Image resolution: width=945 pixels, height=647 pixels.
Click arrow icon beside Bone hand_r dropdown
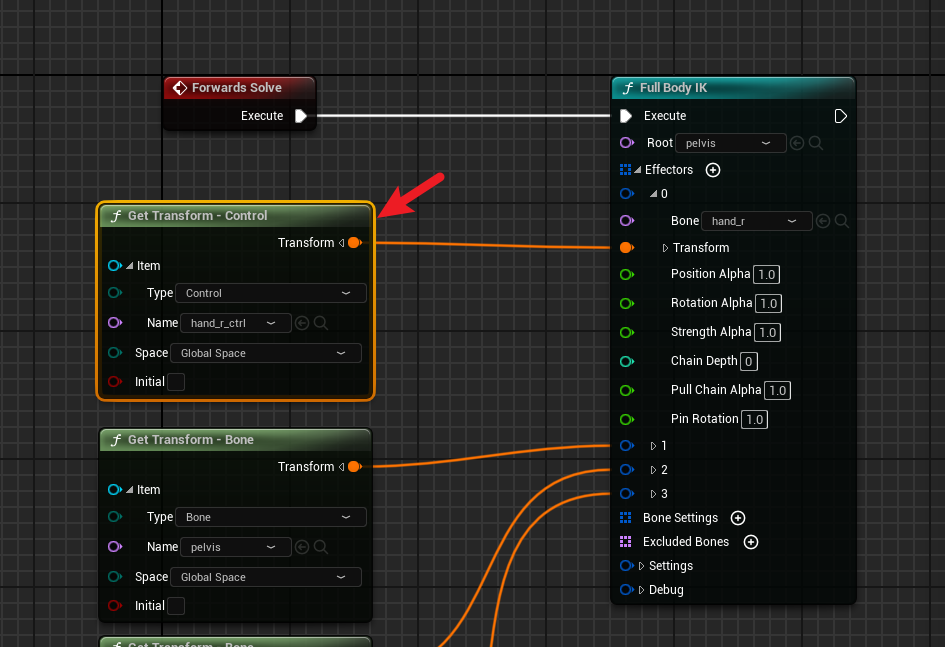[x=823, y=221]
